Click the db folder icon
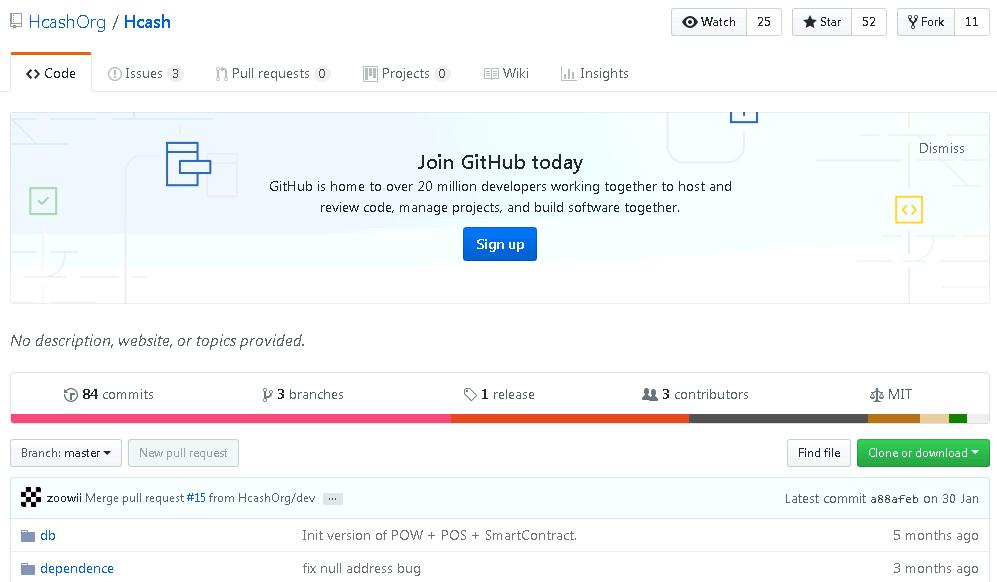The height and width of the screenshot is (582, 997). click(x=28, y=536)
